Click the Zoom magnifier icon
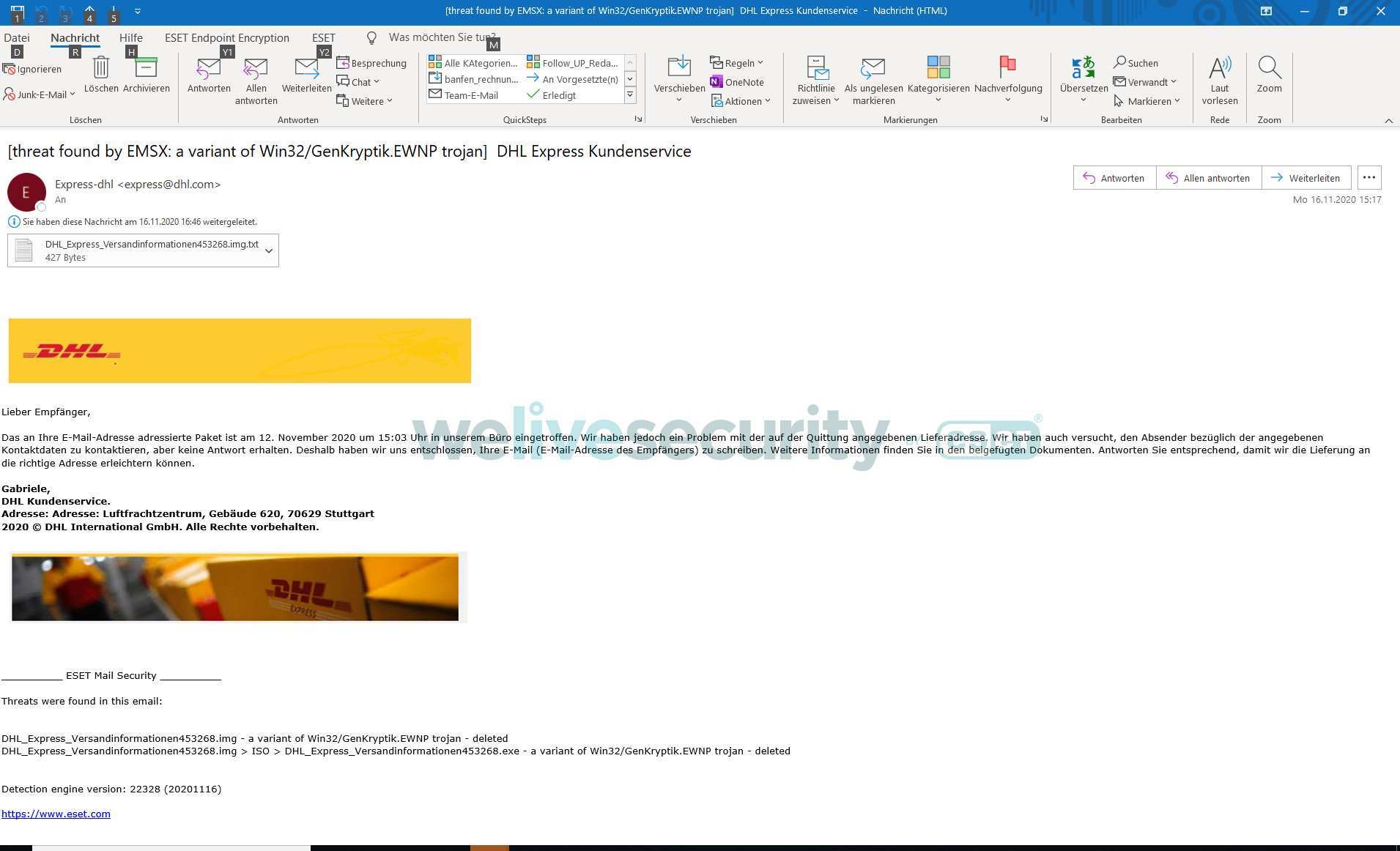The width and height of the screenshot is (1400, 851). click(1269, 69)
